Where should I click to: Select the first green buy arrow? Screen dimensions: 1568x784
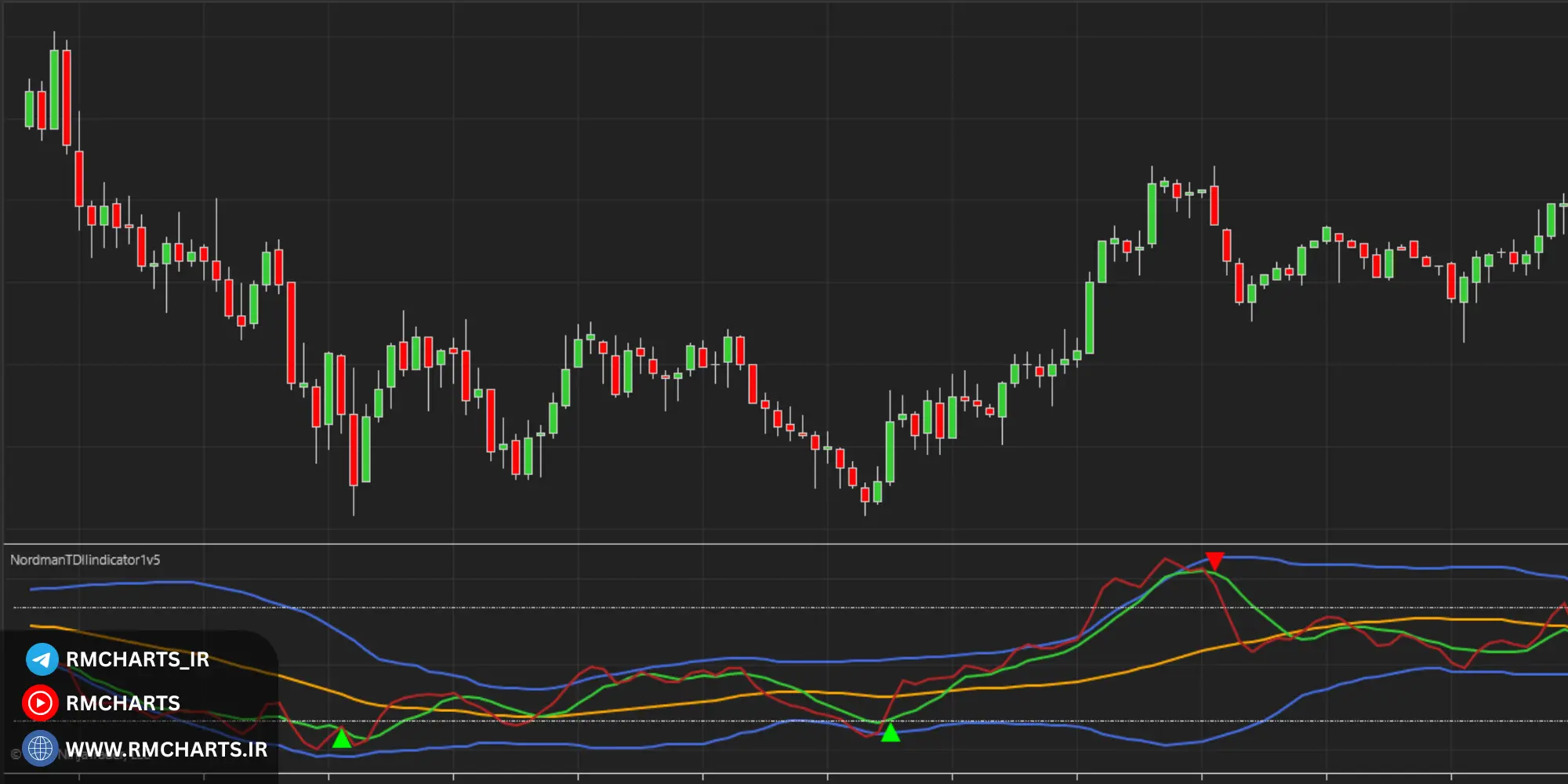click(342, 739)
